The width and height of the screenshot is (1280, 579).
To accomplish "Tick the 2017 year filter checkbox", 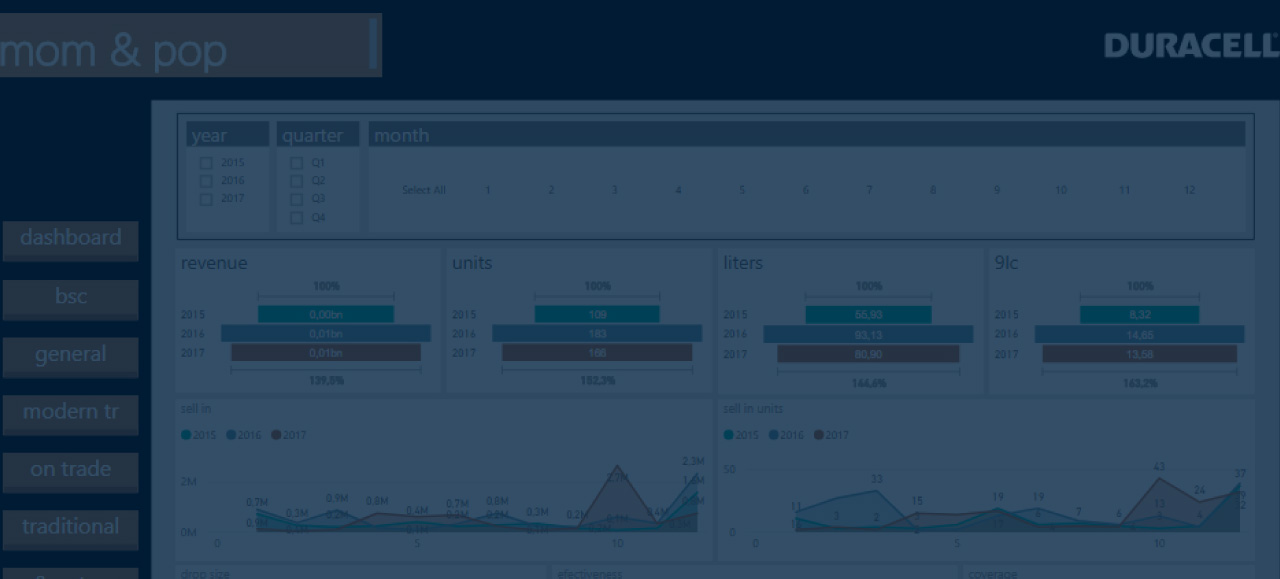I will coord(206,199).
